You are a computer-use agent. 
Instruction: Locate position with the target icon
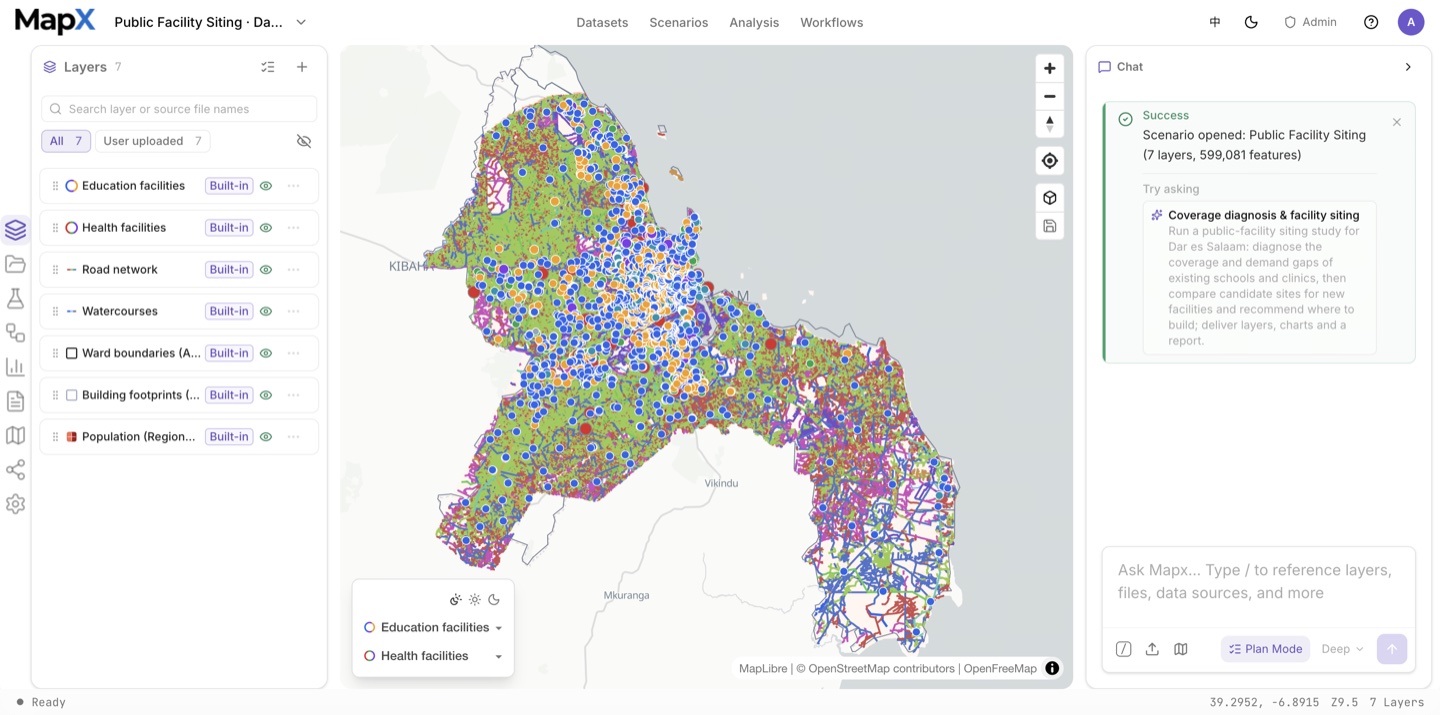(1049, 161)
